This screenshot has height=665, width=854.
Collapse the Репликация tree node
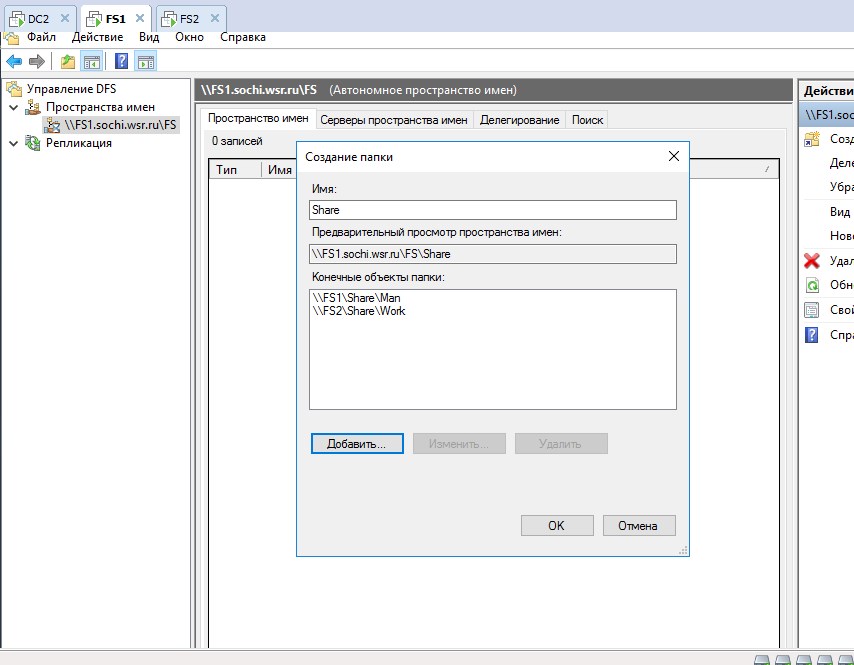[x=14, y=144]
